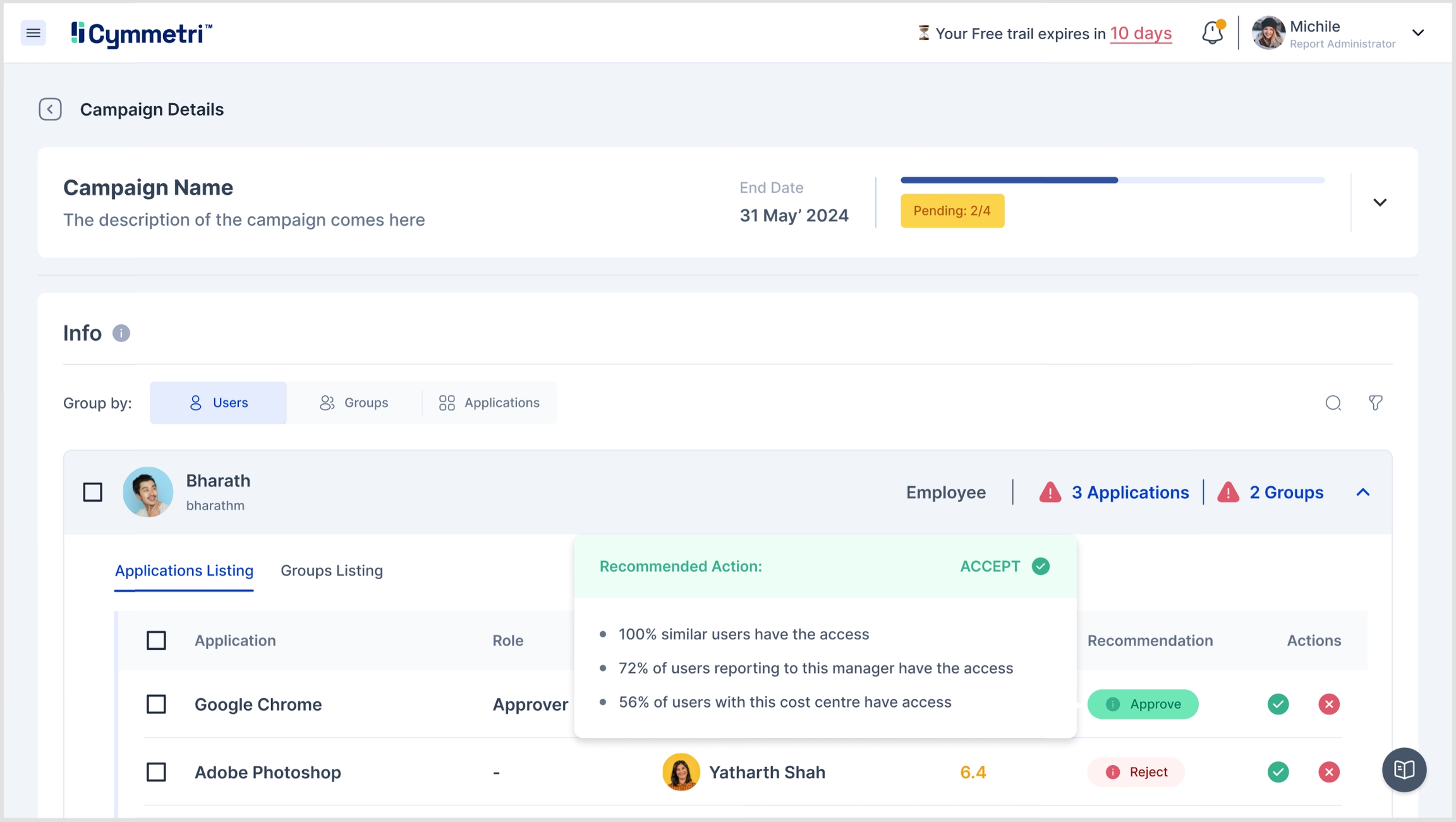Expand the campaign card chevron
1456x822 pixels.
click(x=1380, y=202)
